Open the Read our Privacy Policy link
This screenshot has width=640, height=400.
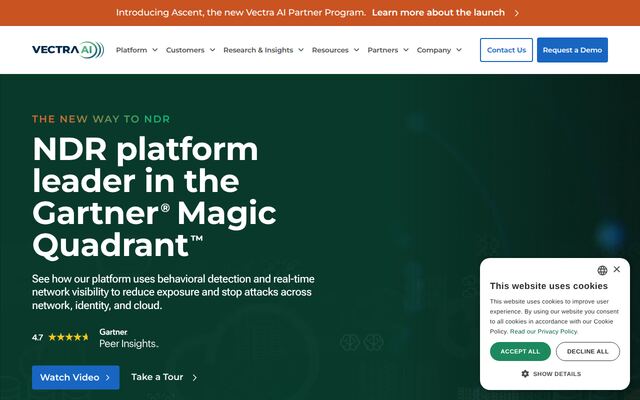click(544, 331)
